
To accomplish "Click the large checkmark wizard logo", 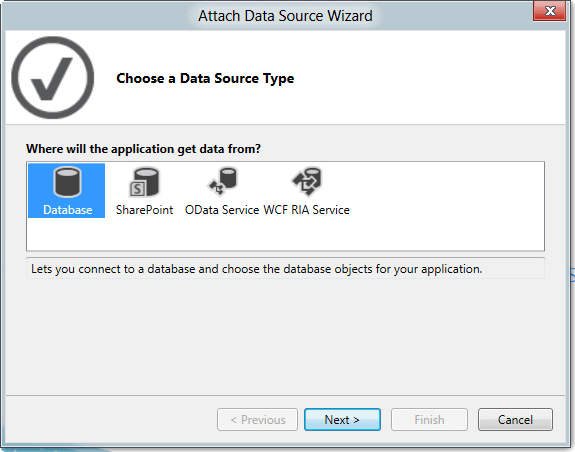I will (x=53, y=77).
